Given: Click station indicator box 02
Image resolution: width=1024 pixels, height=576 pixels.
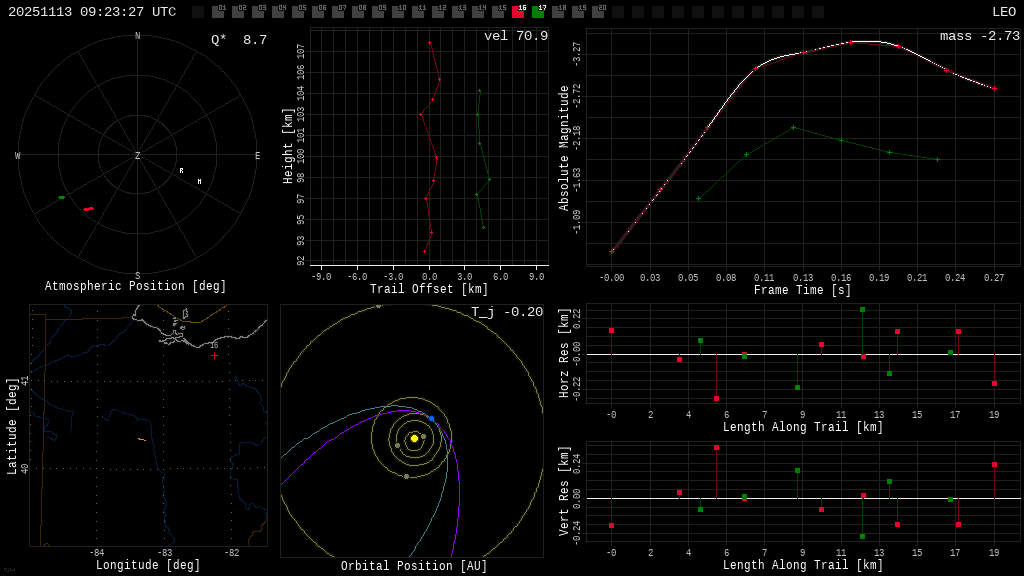Looking at the screenshot, I should (238, 12).
